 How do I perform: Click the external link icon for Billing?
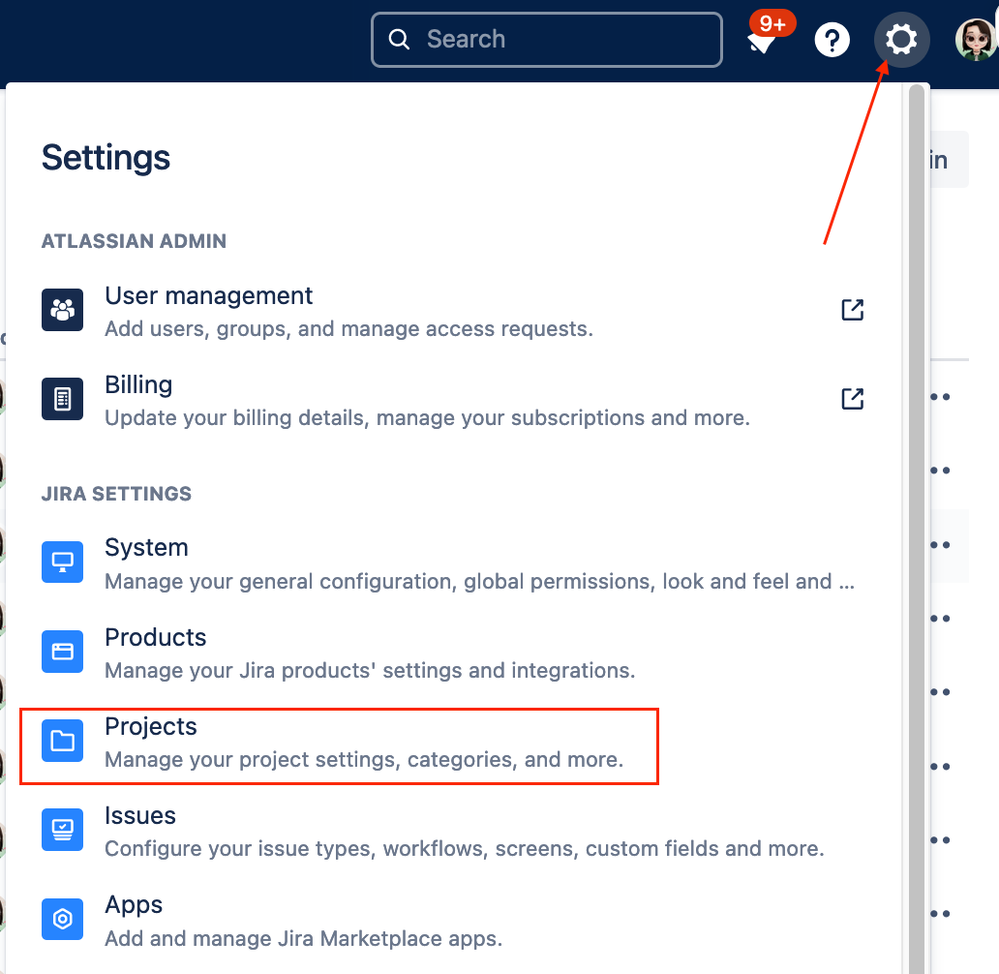coord(852,399)
